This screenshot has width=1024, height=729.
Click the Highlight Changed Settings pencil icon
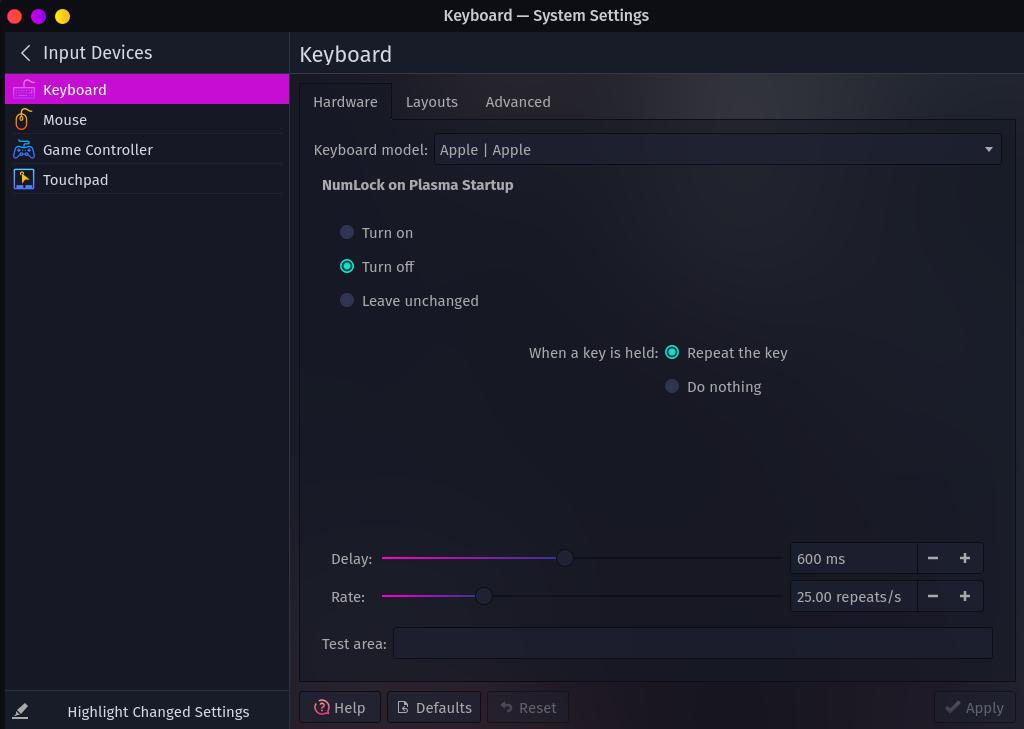[20, 711]
